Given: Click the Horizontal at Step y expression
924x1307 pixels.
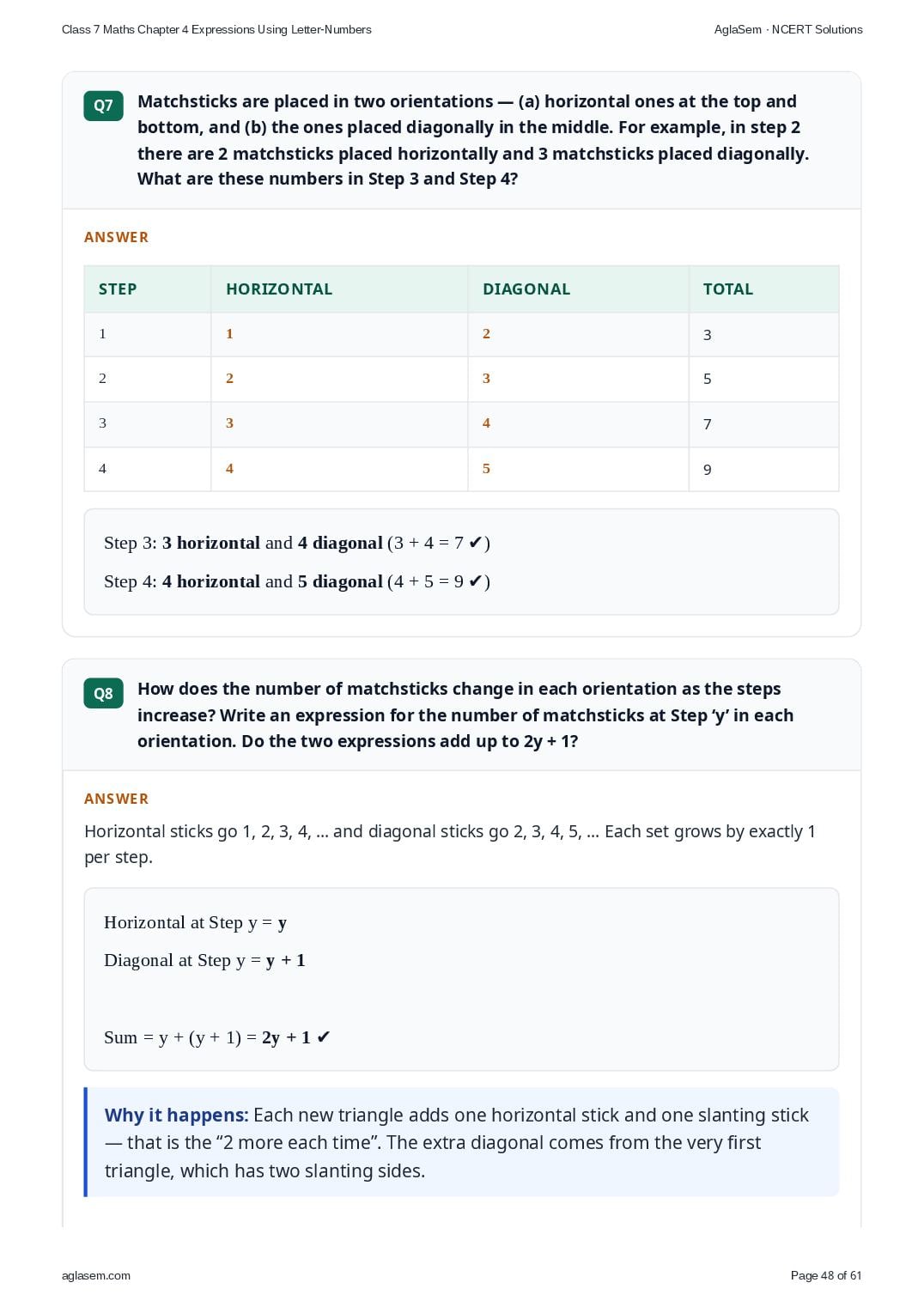Looking at the screenshot, I should tap(195, 922).
